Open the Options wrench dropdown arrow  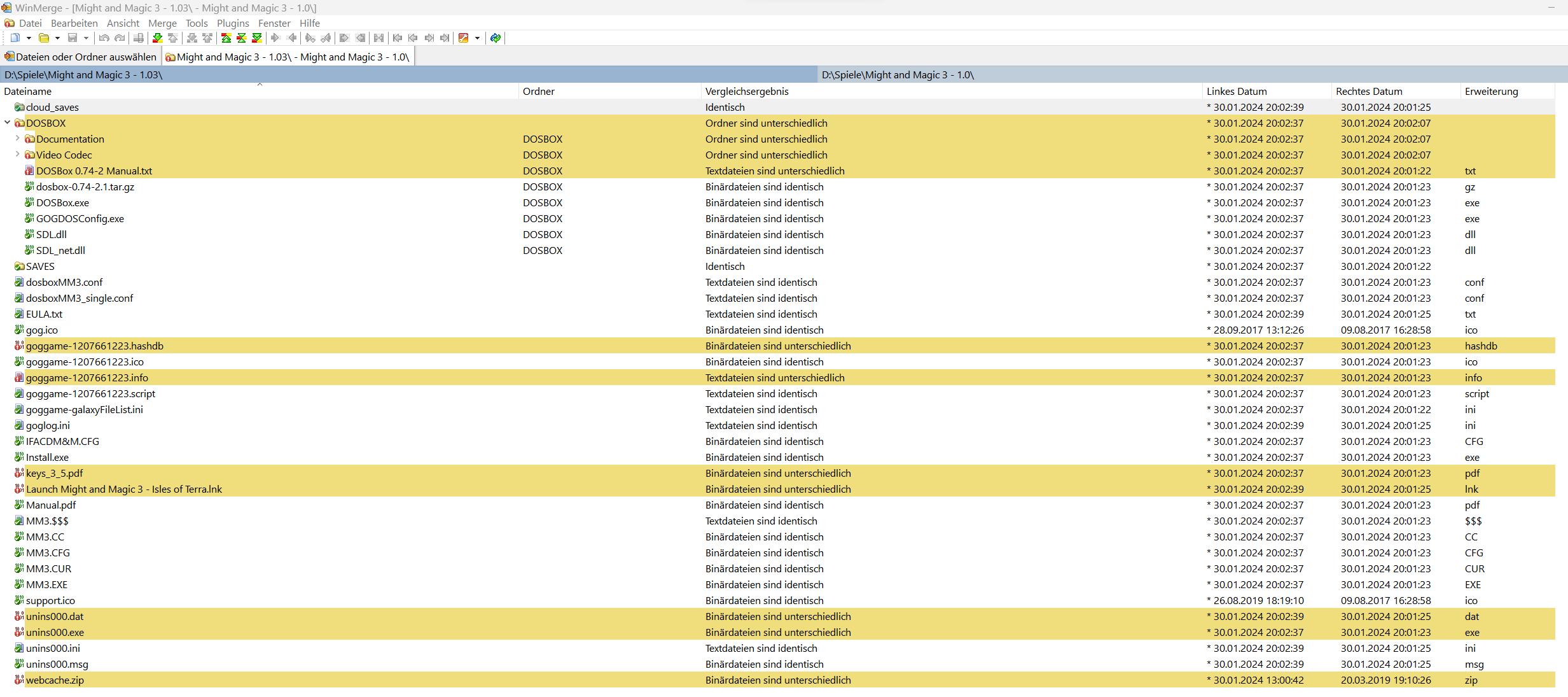pos(477,38)
